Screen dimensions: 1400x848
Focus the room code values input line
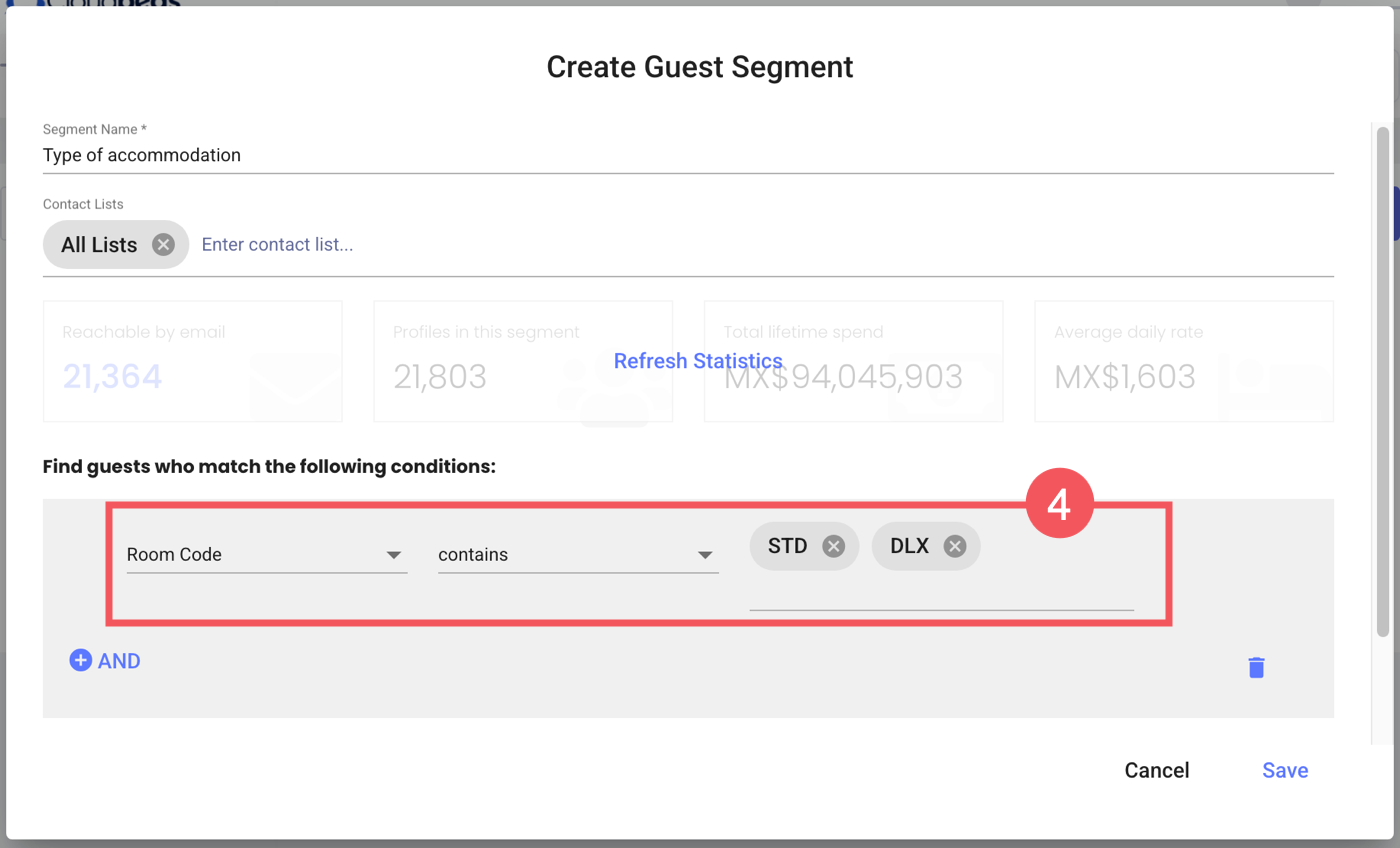(940, 595)
